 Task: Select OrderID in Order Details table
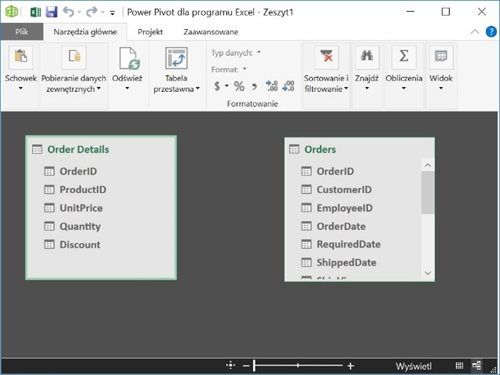pos(78,171)
